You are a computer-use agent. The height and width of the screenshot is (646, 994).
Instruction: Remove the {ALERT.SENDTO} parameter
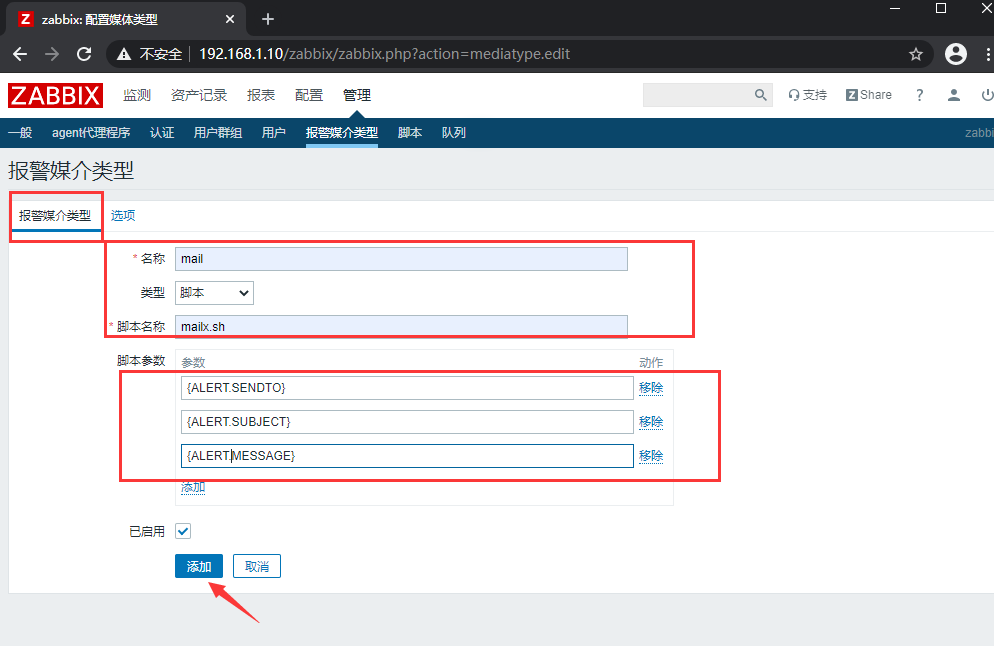[x=651, y=388]
